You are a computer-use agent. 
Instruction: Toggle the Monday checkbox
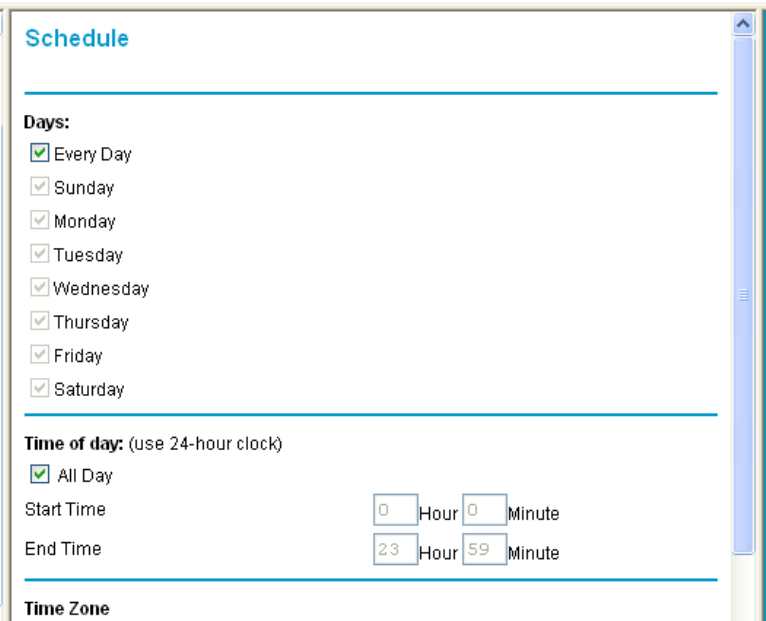click(39, 221)
